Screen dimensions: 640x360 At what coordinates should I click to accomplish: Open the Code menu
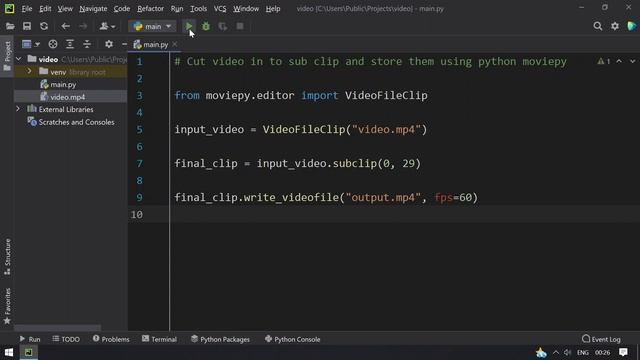click(122, 9)
